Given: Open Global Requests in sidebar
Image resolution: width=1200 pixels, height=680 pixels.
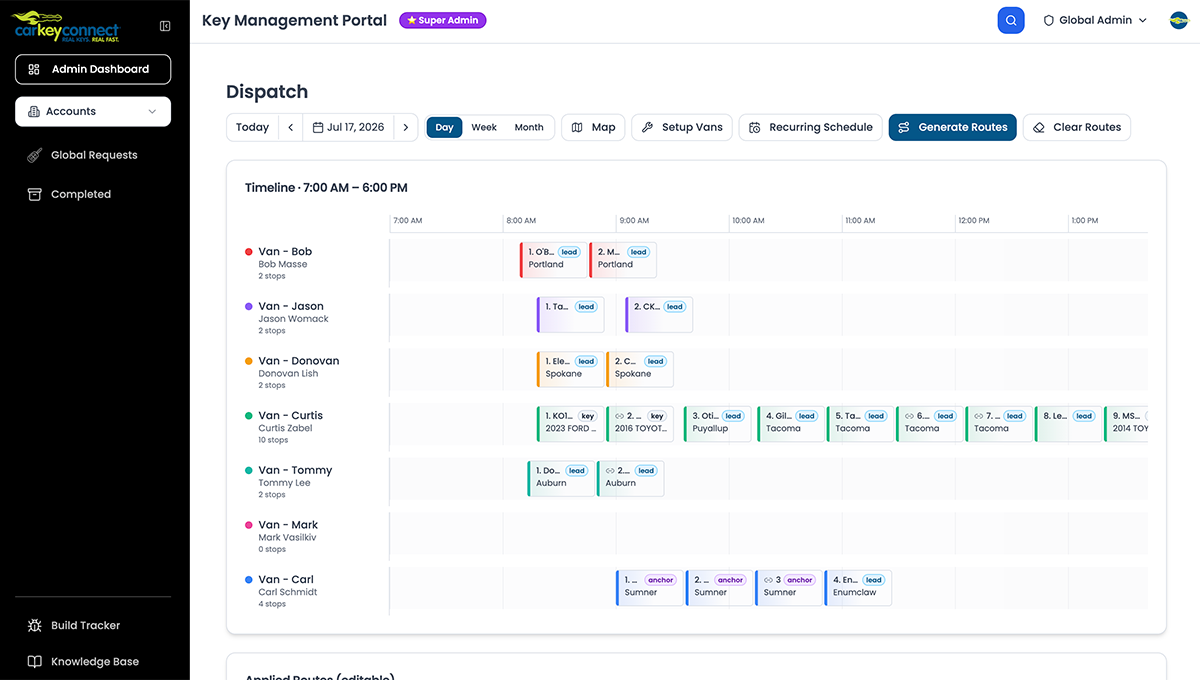Looking at the screenshot, I should [x=93, y=155].
